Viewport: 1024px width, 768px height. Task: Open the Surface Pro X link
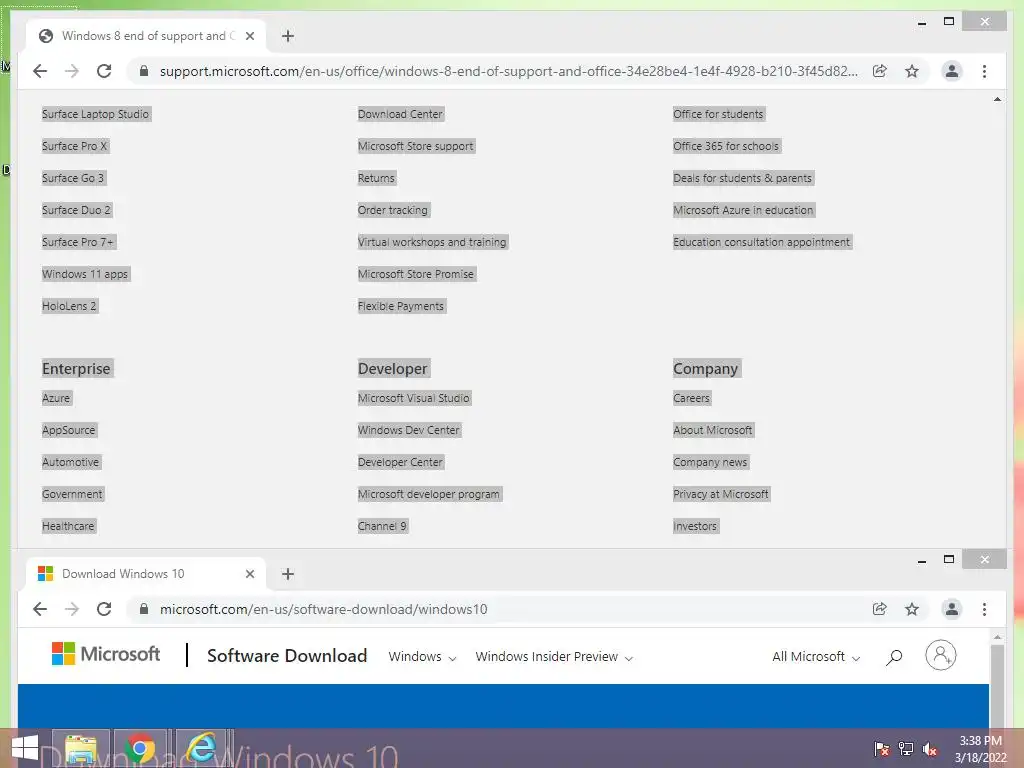coord(74,146)
